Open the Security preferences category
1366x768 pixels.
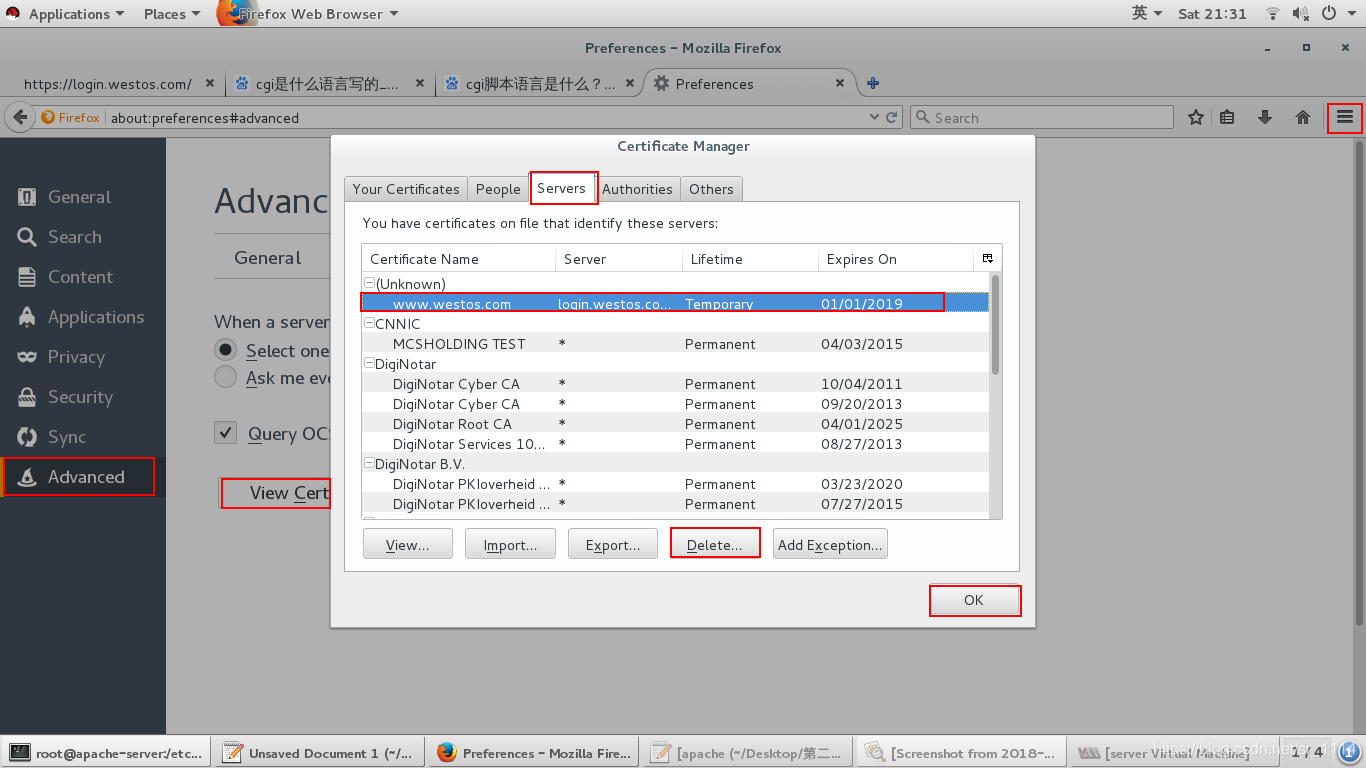[82, 397]
